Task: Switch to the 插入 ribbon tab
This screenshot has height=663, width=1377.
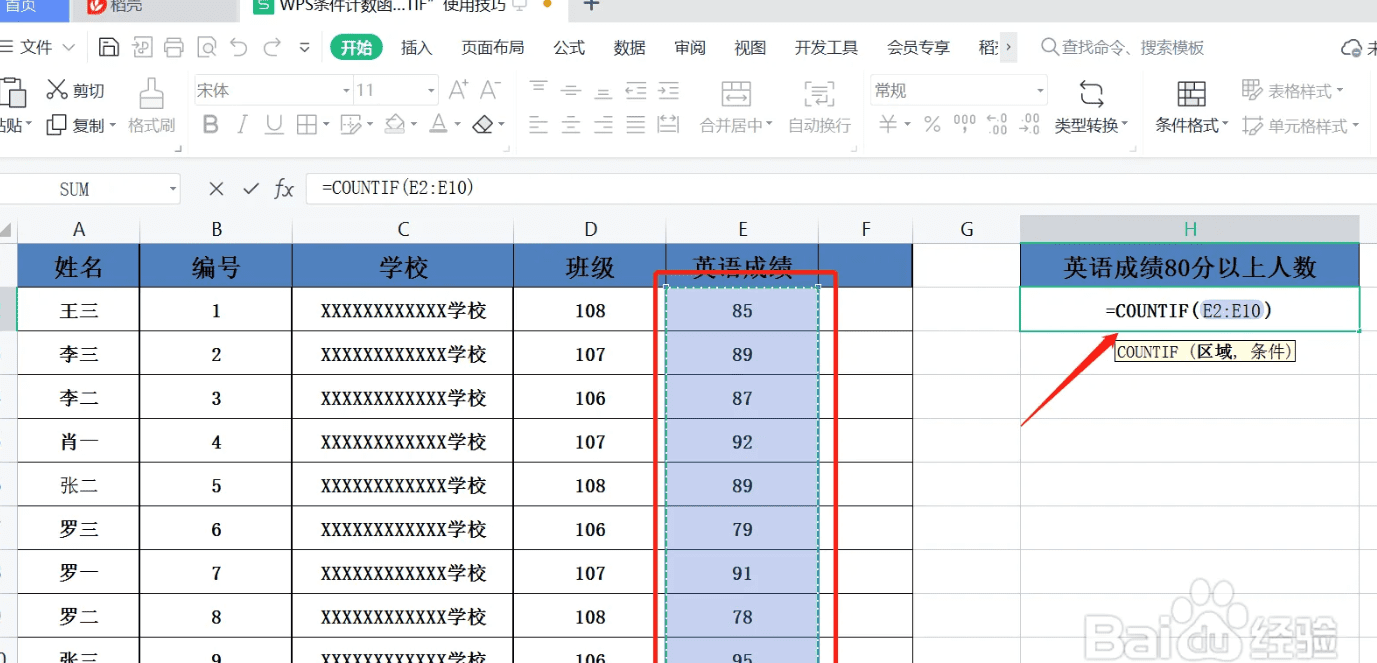Action: (416, 46)
